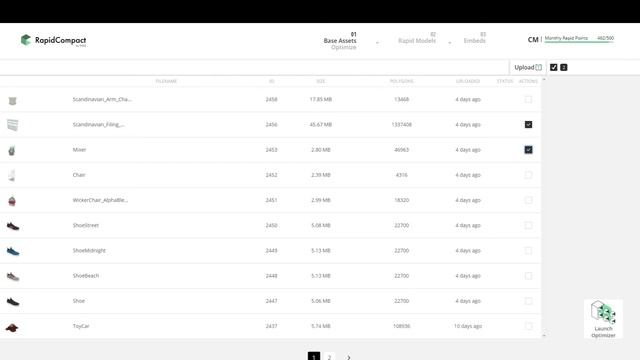The width and height of the screenshot is (640, 360).
Task: Click the selected-items checkmark icon in toolbar
Action: coord(553,67)
